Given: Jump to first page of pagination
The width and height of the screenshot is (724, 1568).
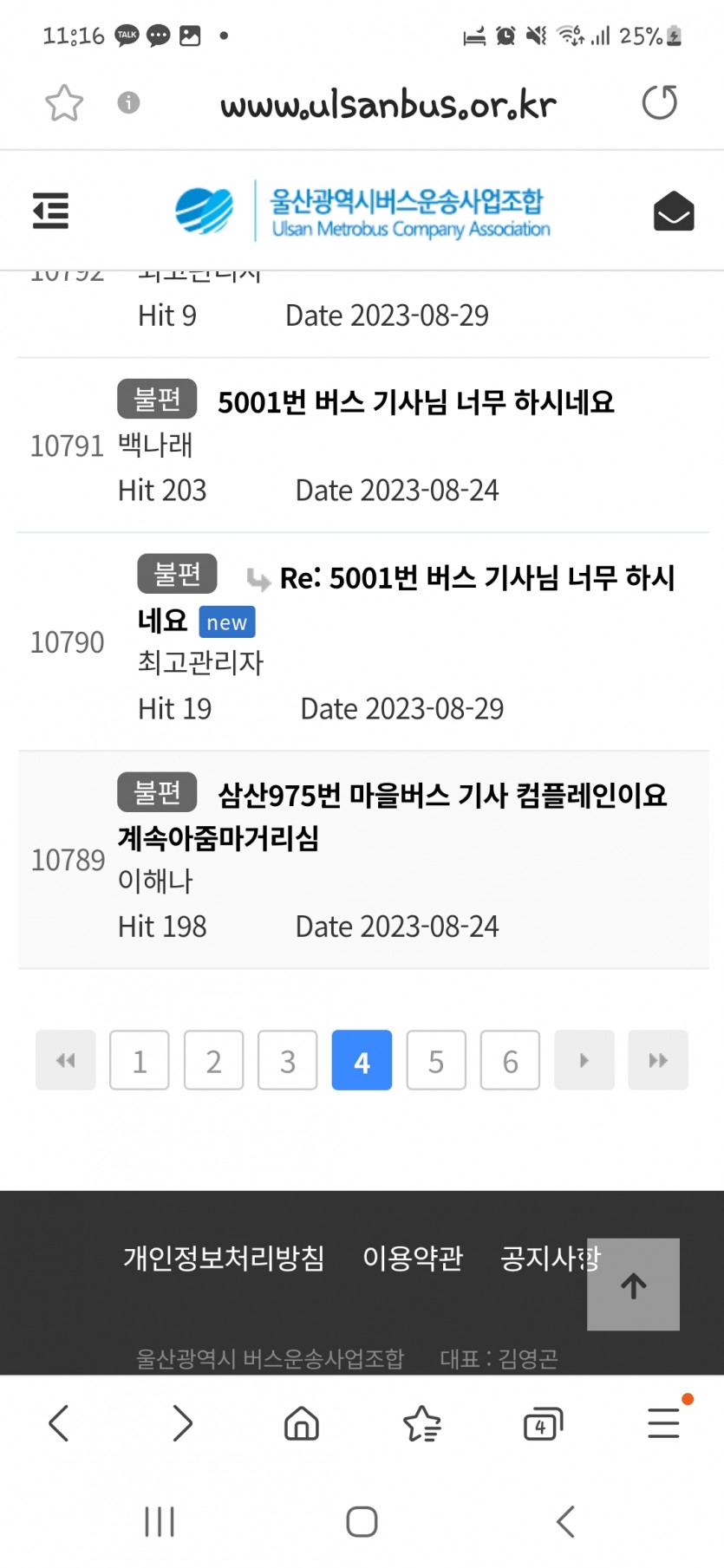Looking at the screenshot, I should [x=66, y=1060].
